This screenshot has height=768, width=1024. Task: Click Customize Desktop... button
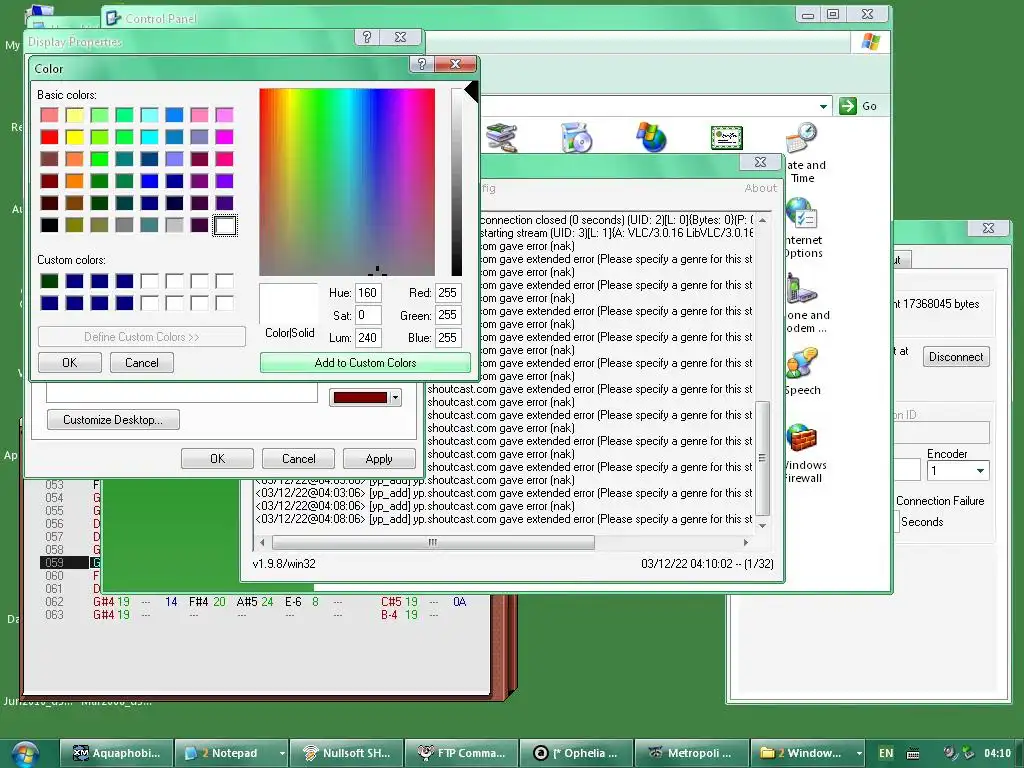tap(113, 420)
